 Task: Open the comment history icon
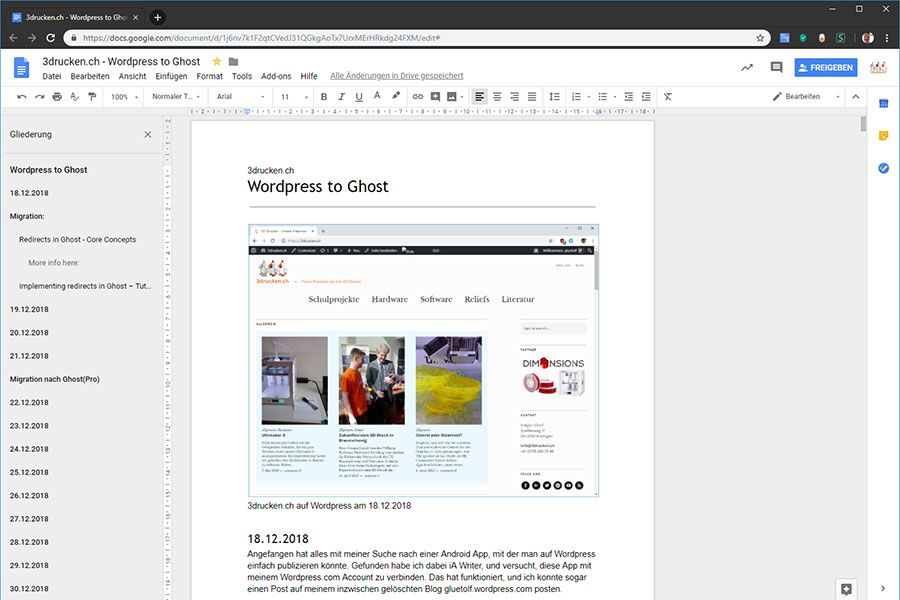(777, 67)
